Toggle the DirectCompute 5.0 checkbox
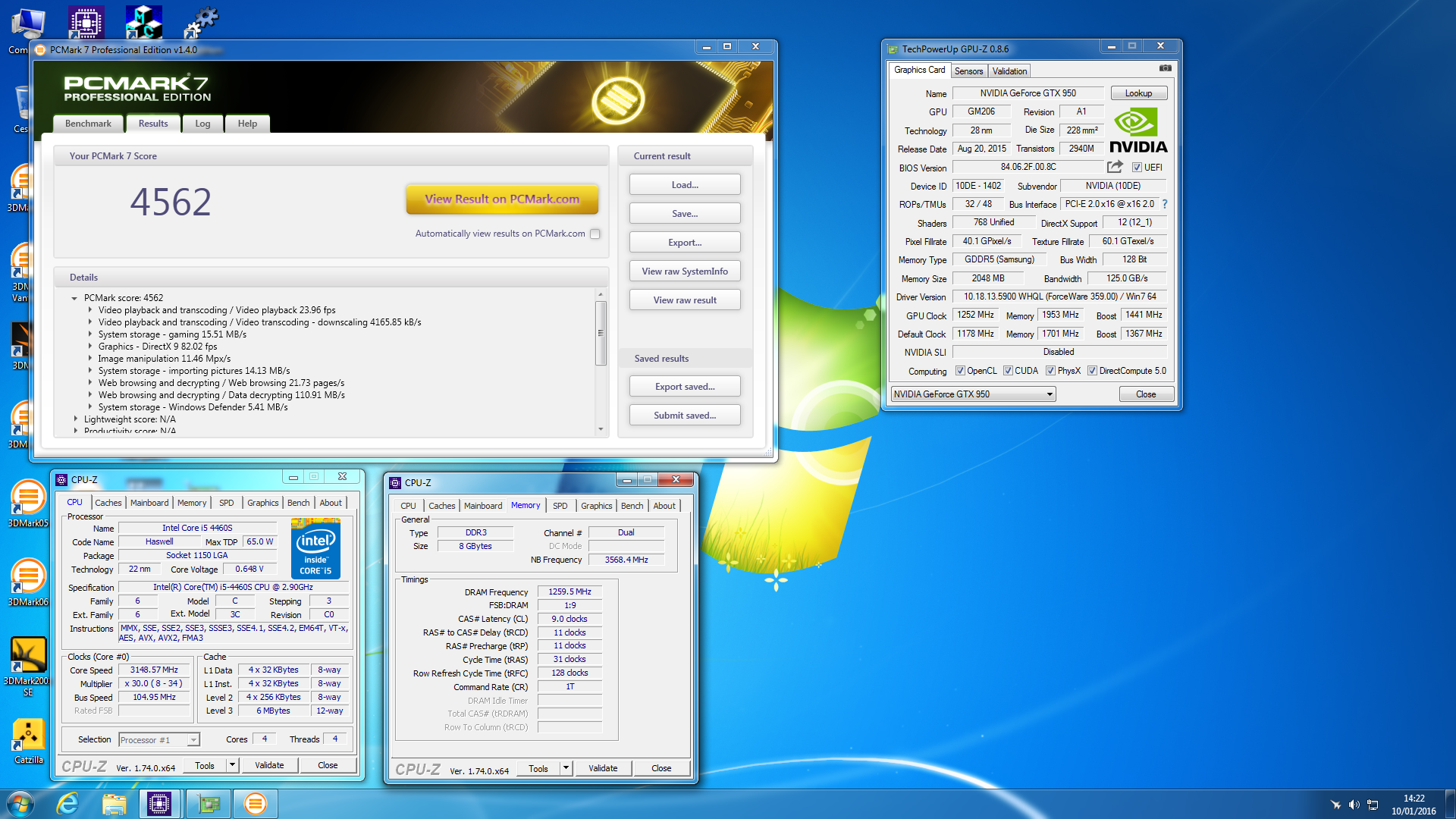The width and height of the screenshot is (1456, 819). 1092,371
